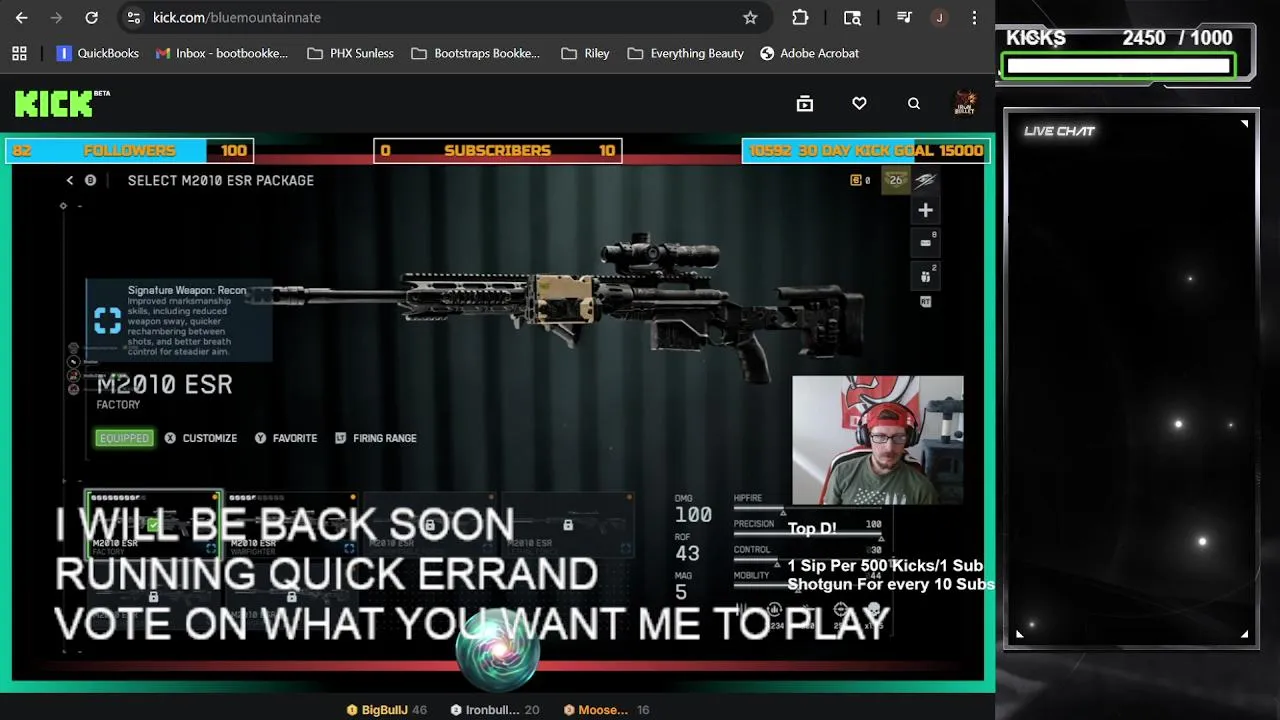Click the LIVE CHAT panel header
Image resolution: width=1280 pixels, height=720 pixels.
[x=1059, y=131]
